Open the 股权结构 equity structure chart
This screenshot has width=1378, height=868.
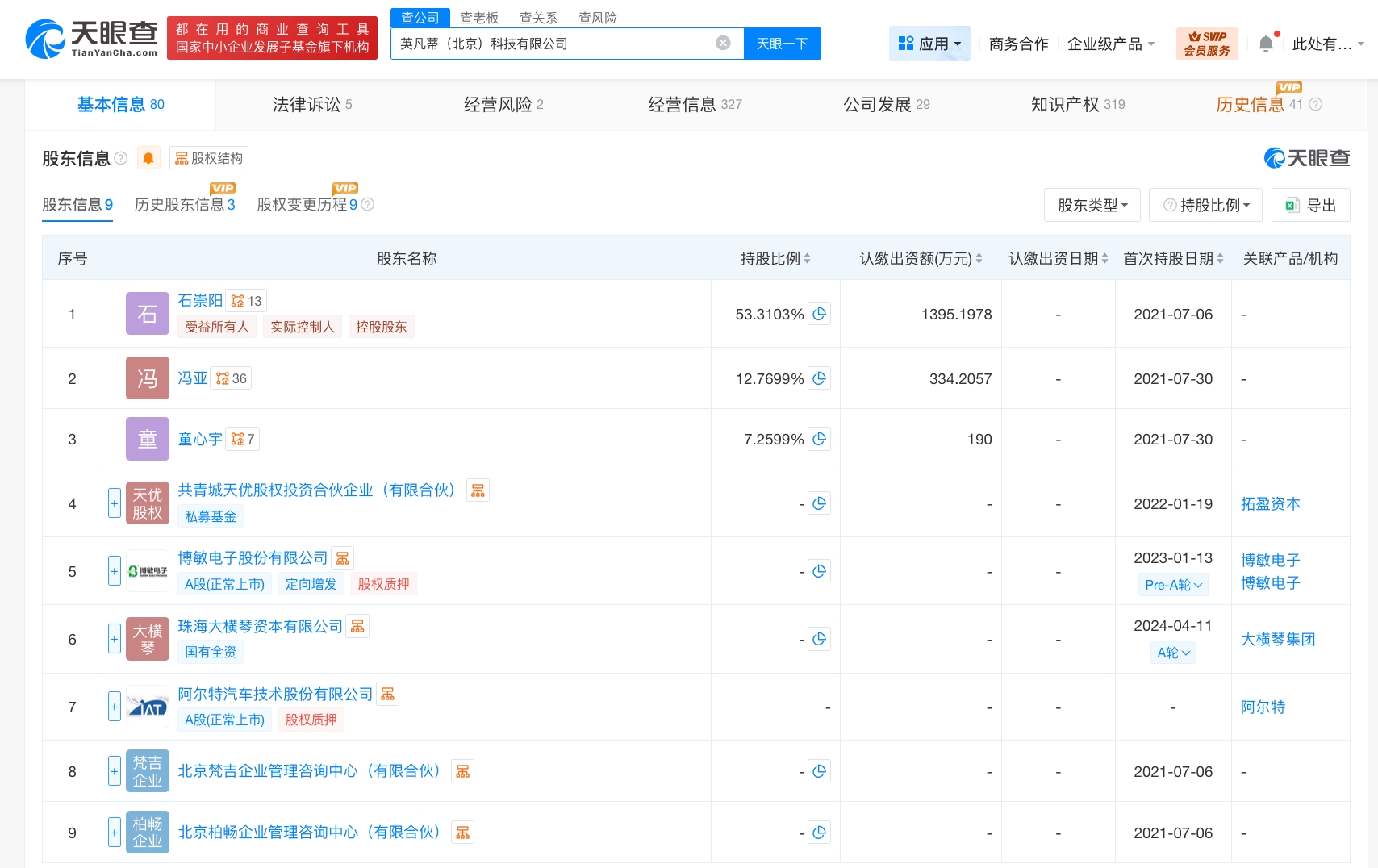point(207,158)
